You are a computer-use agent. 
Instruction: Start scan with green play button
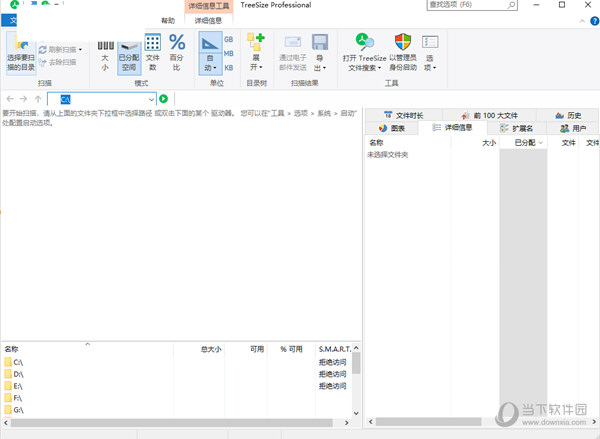(x=163, y=99)
